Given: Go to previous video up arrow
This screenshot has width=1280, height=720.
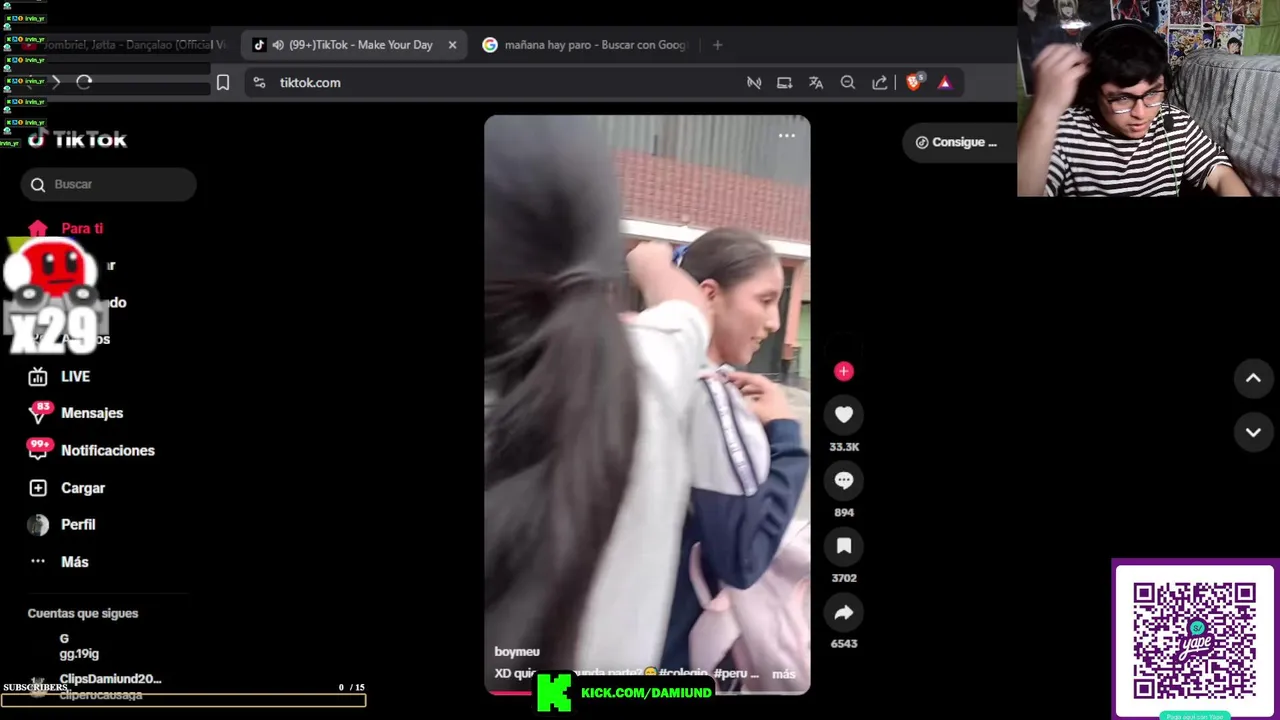Looking at the screenshot, I should pos(1253,378).
